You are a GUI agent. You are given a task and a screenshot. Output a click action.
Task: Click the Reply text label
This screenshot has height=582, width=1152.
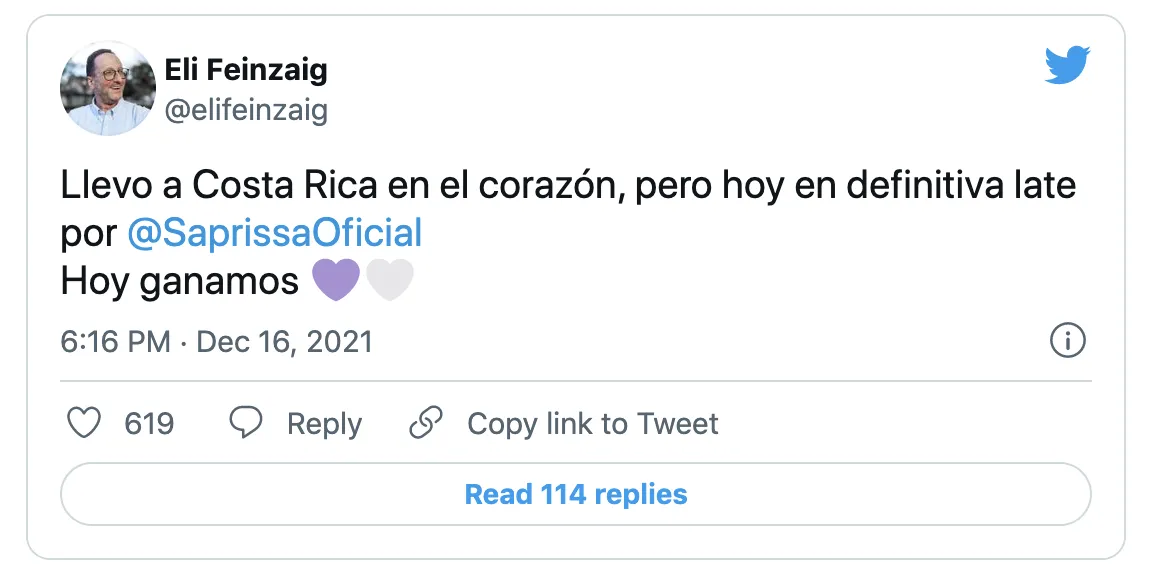(x=324, y=424)
